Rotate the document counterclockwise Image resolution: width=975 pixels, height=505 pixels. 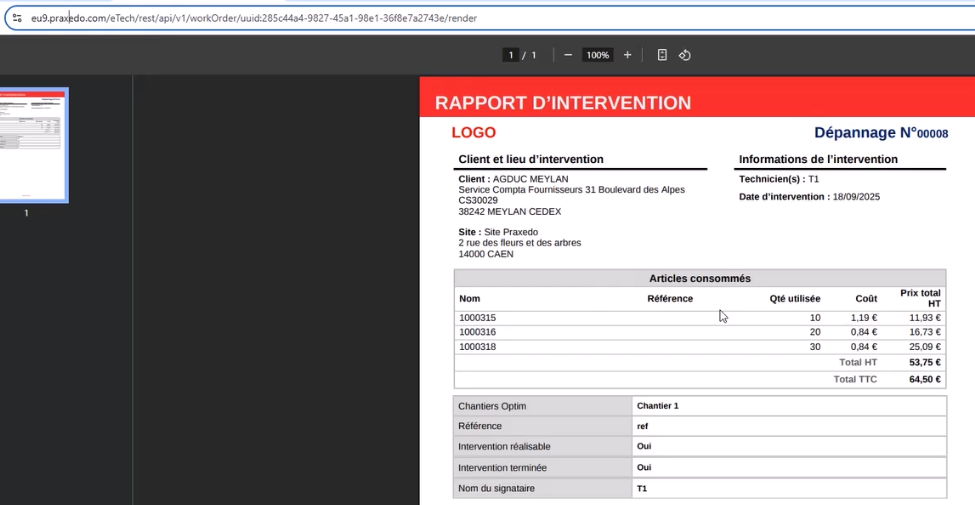point(685,55)
